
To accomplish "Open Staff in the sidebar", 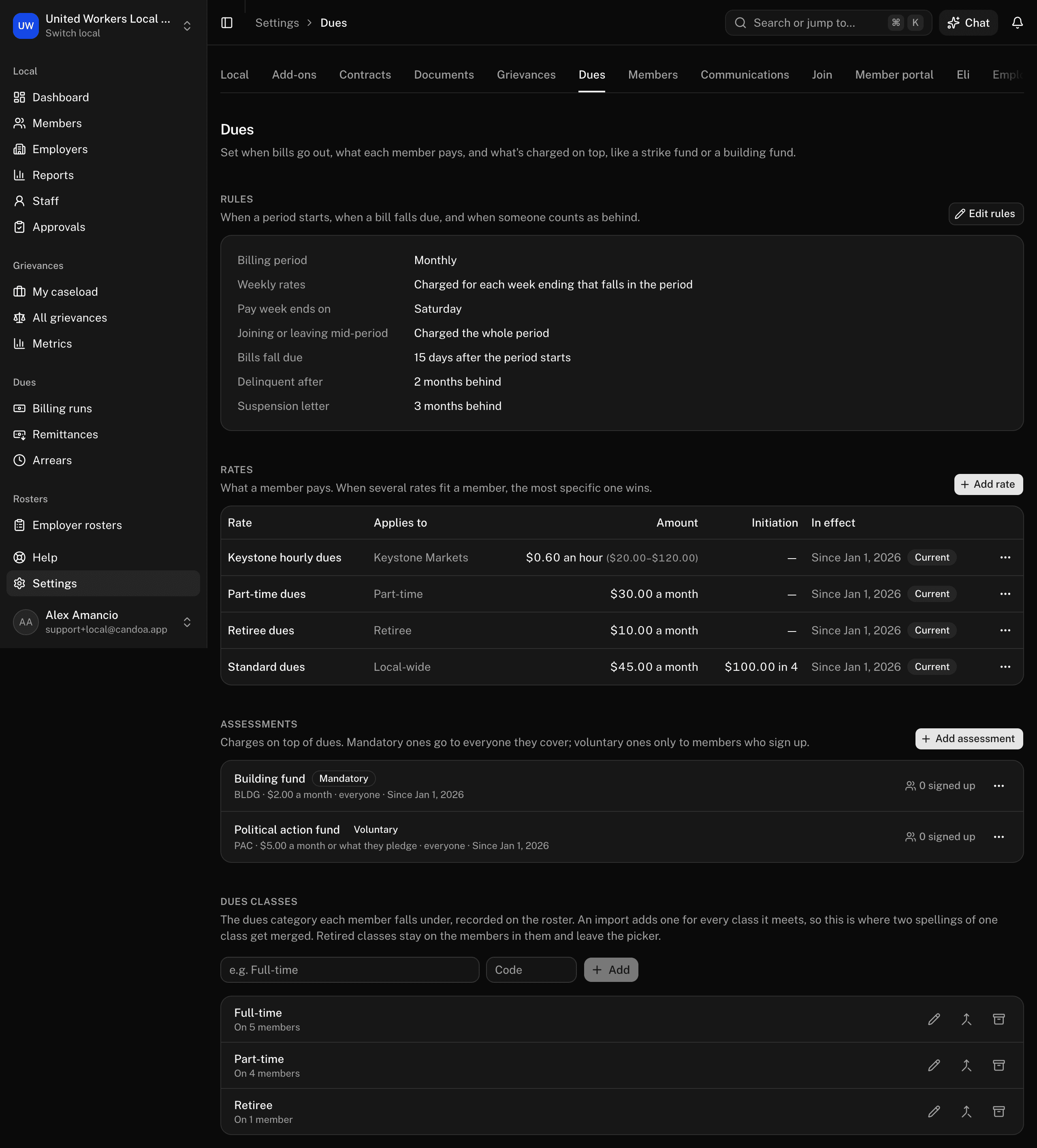I will coord(103,201).
